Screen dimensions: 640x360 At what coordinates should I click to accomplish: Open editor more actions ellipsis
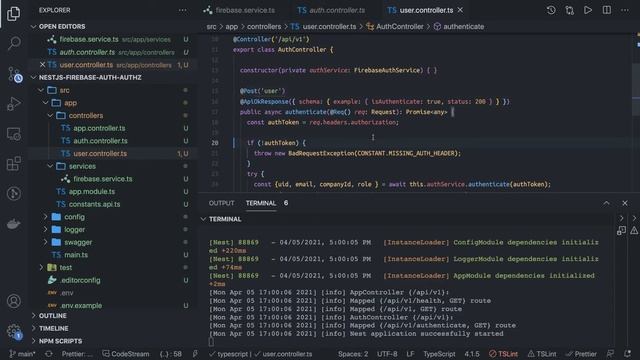click(625, 10)
